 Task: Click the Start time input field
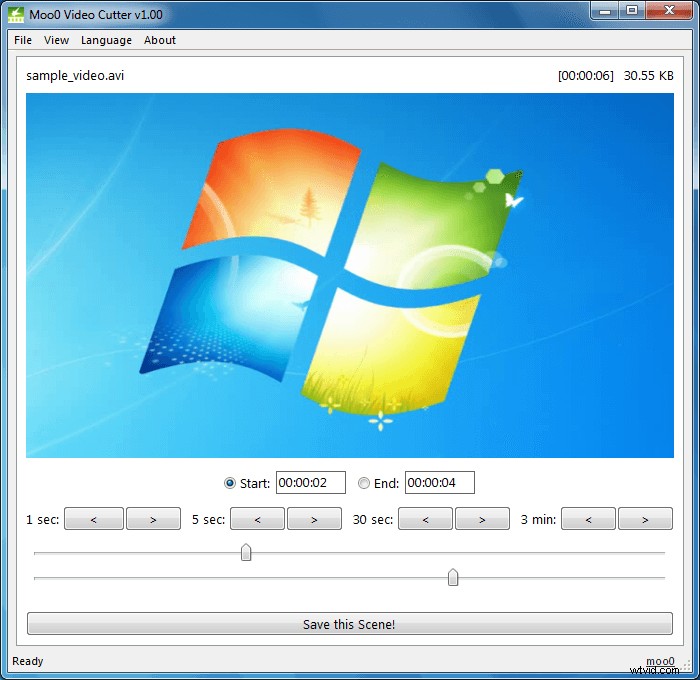[x=311, y=483]
